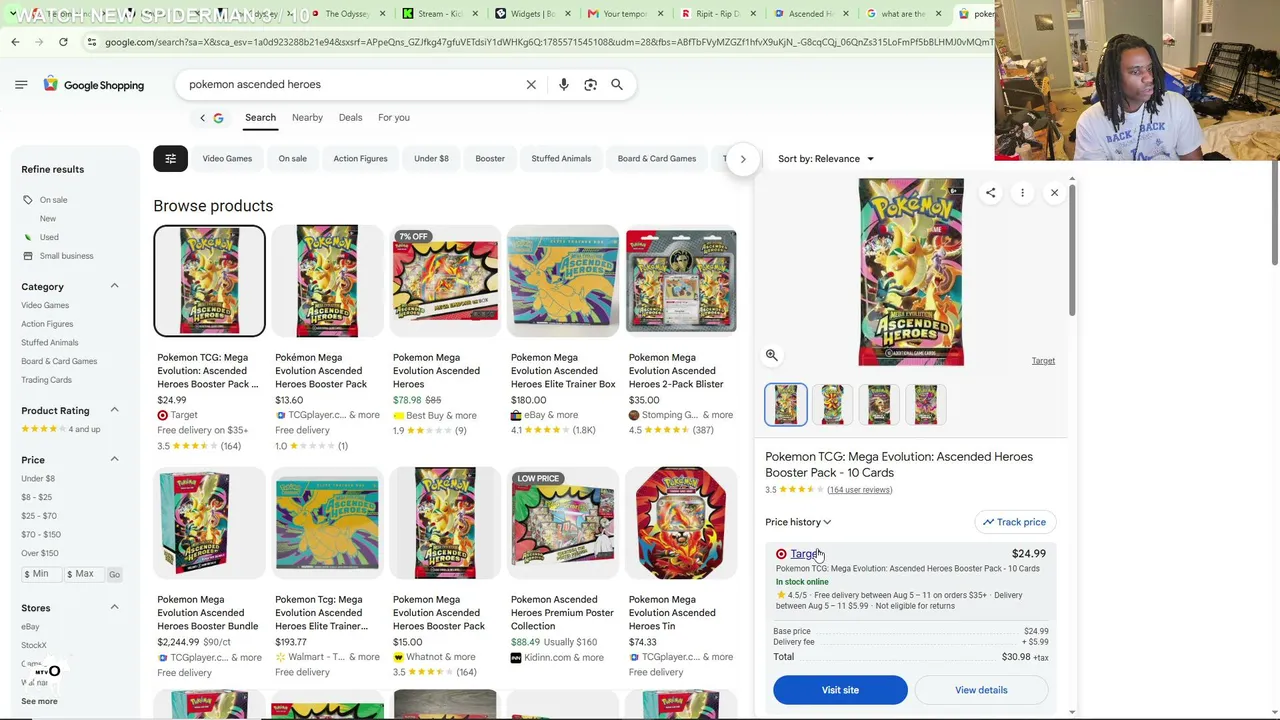The width and height of the screenshot is (1280, 720).
Task: Click the Google G icon above results
Action: pos(218,118)
